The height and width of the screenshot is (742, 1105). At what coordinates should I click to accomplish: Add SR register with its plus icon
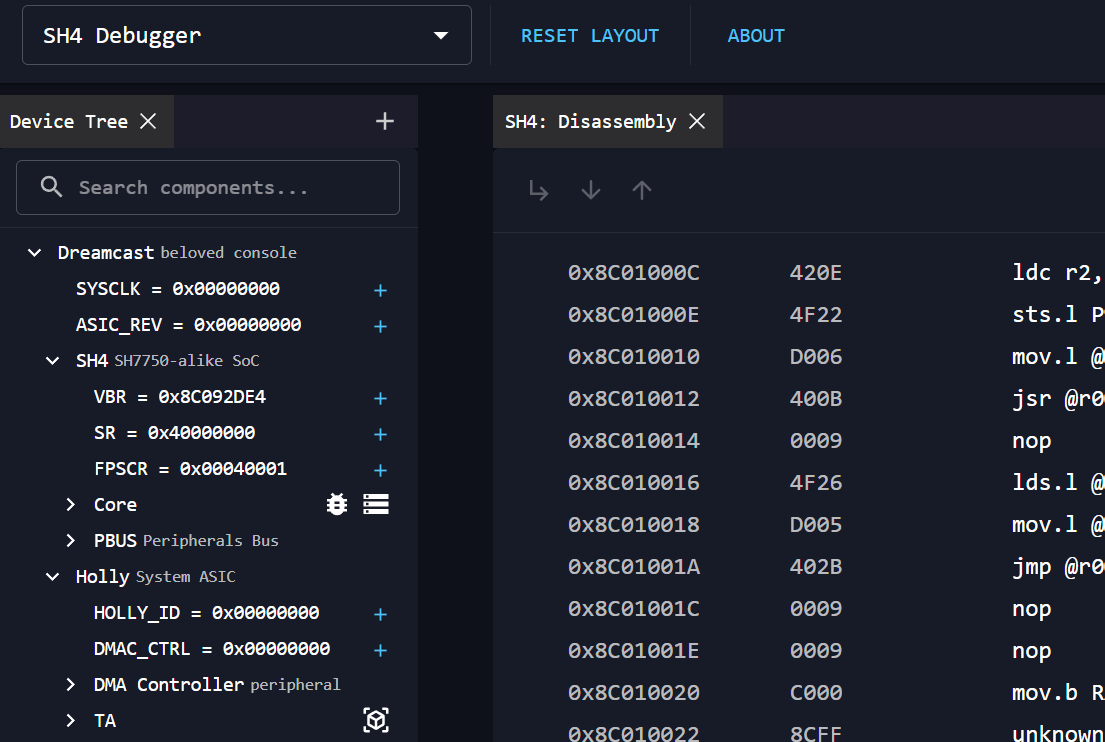[x=381, y=435]
